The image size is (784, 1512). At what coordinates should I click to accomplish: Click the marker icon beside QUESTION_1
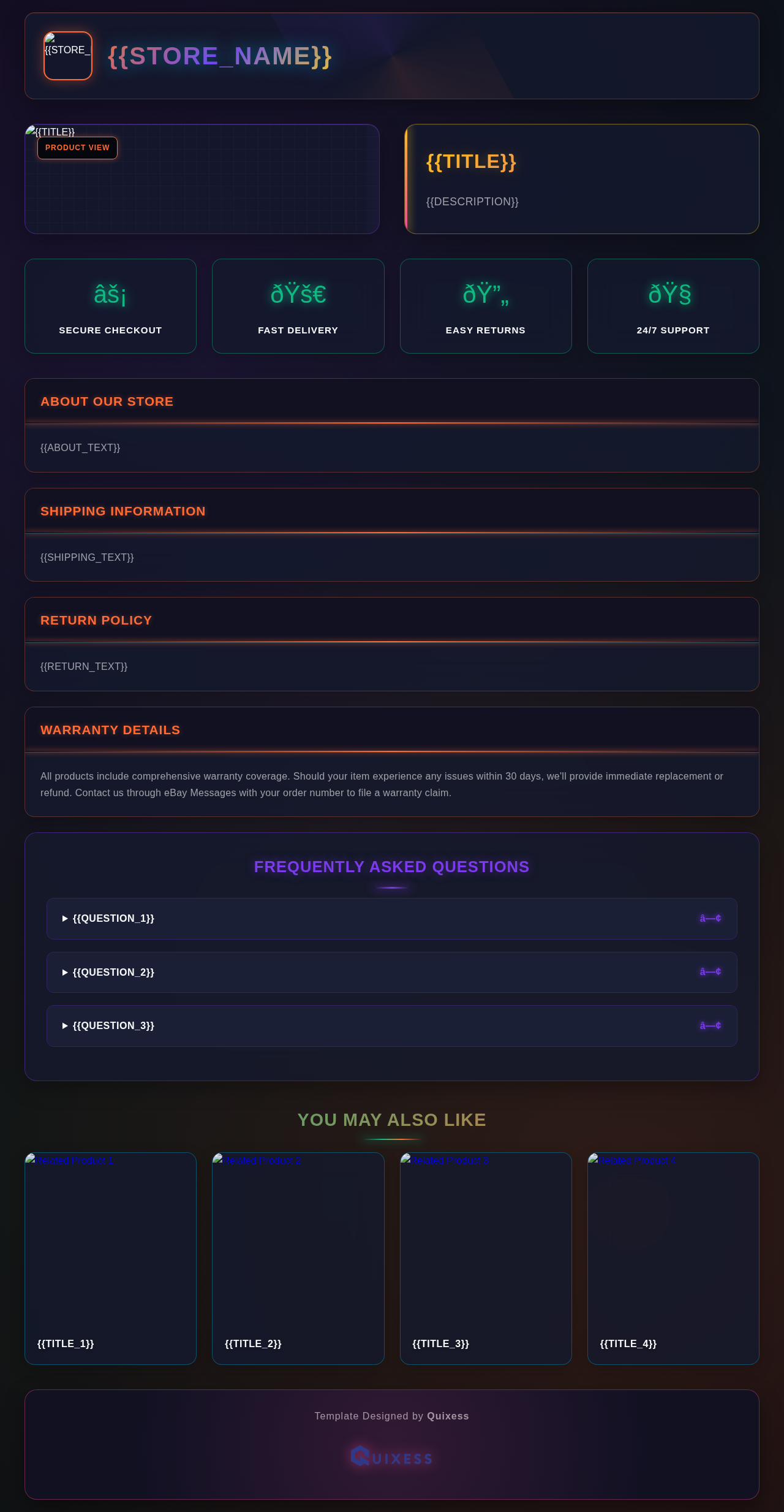point(710,918)
